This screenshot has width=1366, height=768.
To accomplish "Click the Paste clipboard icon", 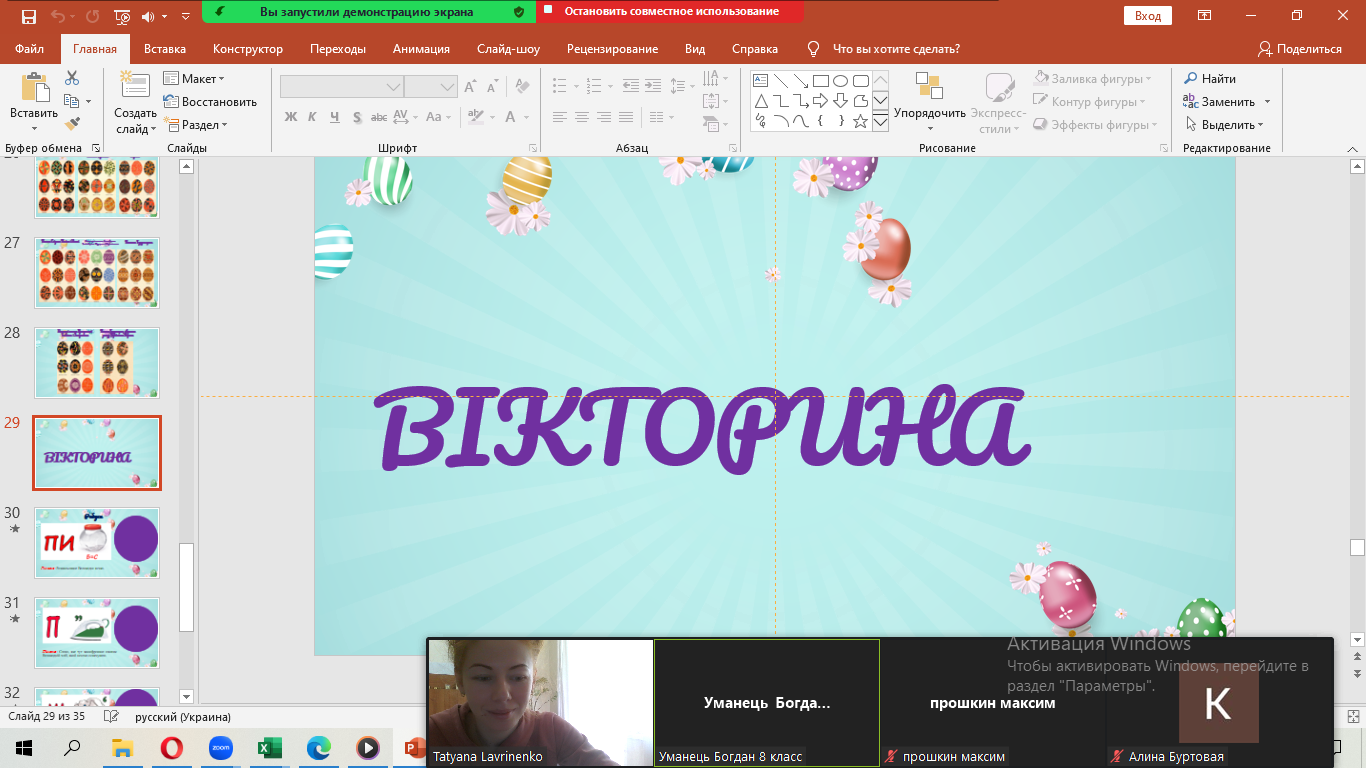I will pyautogui.click(x=35, y=88).
